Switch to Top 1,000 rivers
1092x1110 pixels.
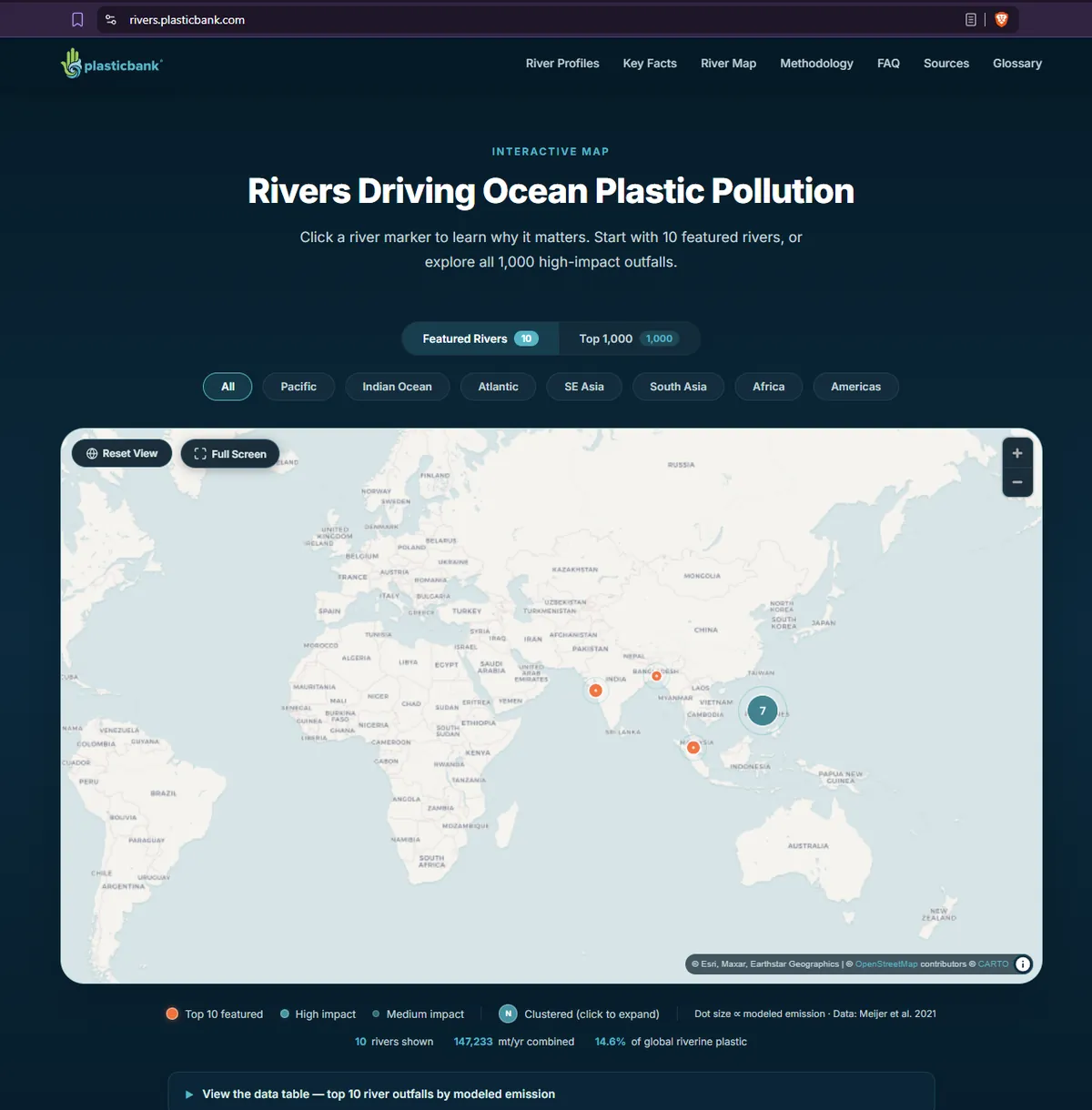pos(629,338)
